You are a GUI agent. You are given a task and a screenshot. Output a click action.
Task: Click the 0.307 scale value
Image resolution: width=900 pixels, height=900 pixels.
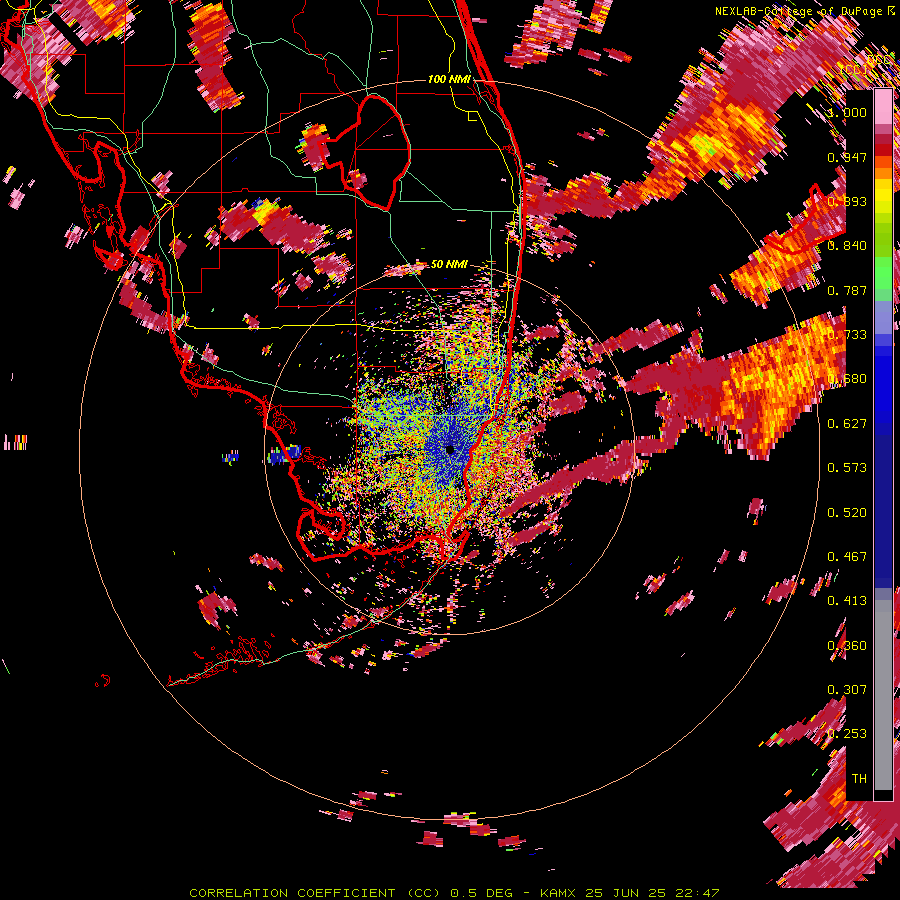coord(847,690)
